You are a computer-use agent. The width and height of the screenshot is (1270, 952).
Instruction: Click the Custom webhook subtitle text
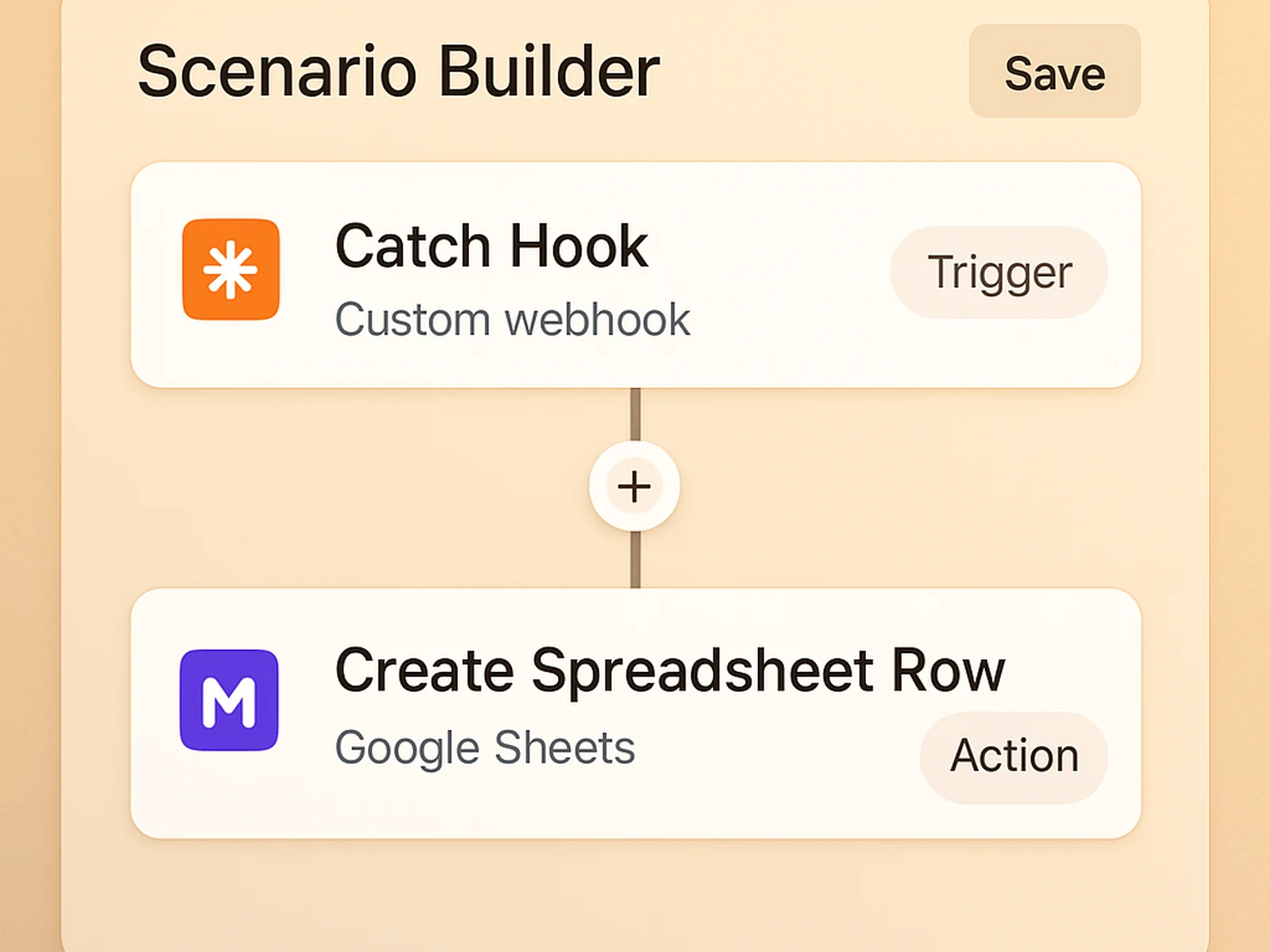coord(513,320)
